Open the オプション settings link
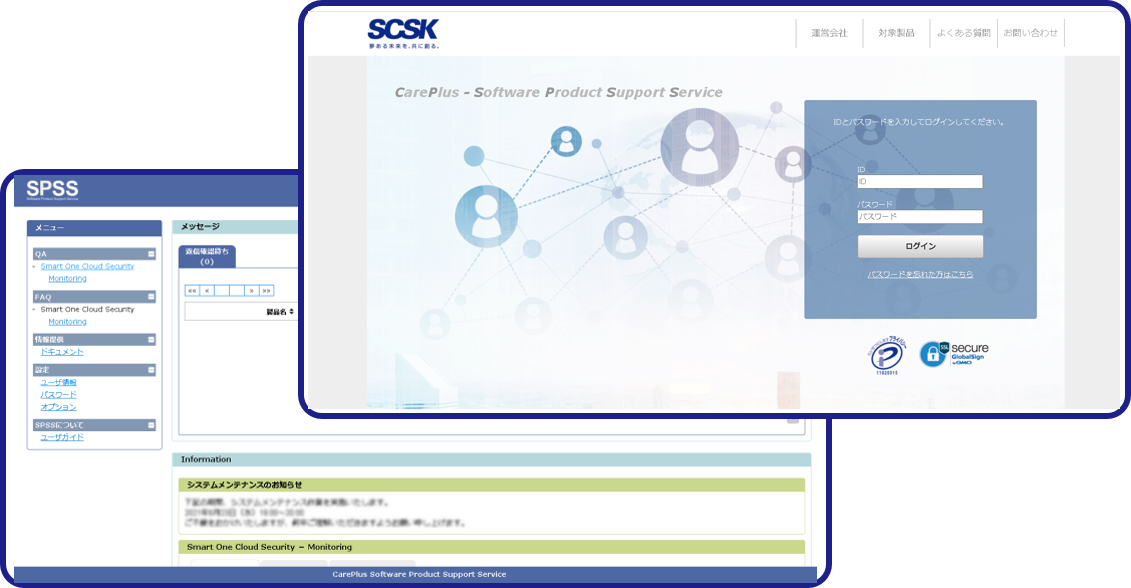The height and width of the screenshot is (588, 1131). pyautogui.click(x=58, y=407)
